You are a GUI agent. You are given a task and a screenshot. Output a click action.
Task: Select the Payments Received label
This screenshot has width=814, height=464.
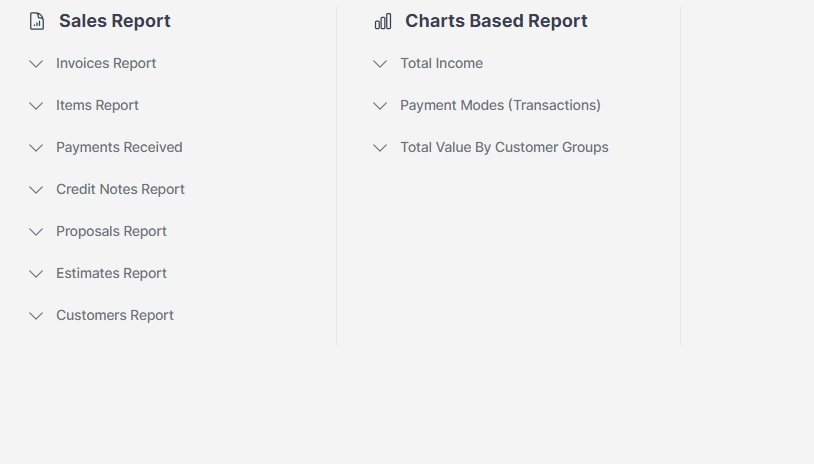[x=119, y=147]
